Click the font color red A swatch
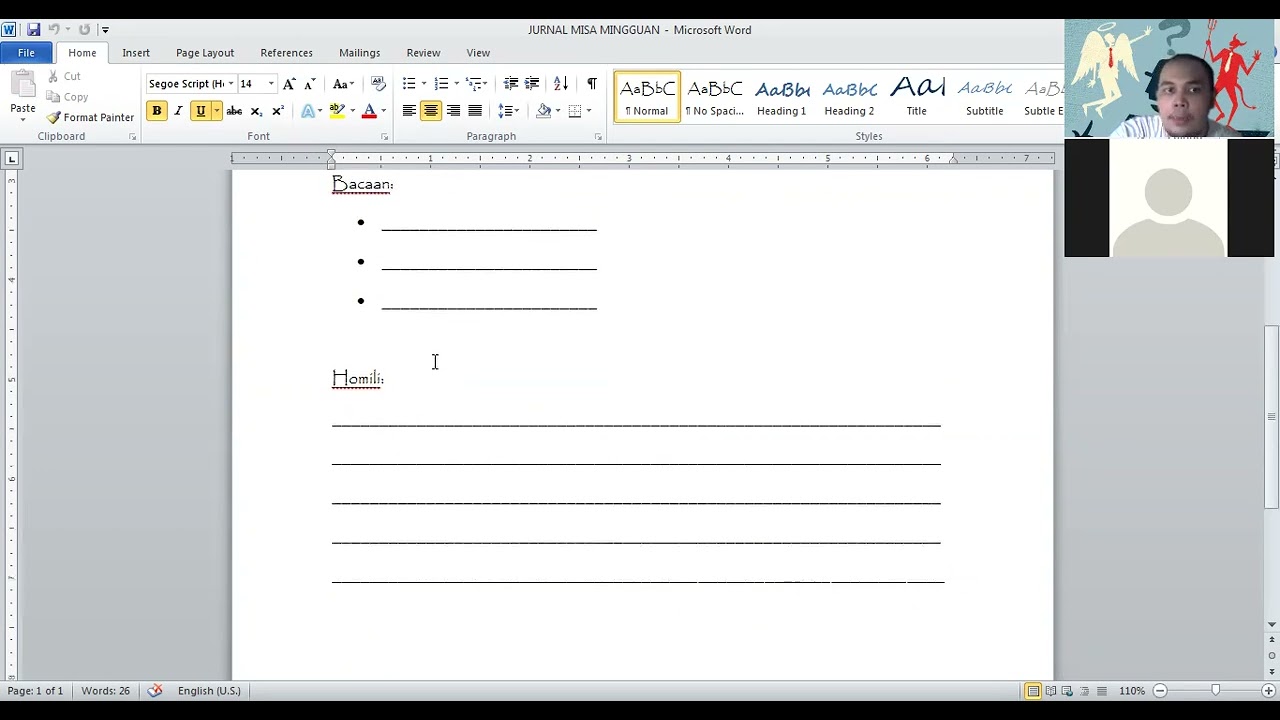Screen dimensions: 1280x720 [369, 111]
